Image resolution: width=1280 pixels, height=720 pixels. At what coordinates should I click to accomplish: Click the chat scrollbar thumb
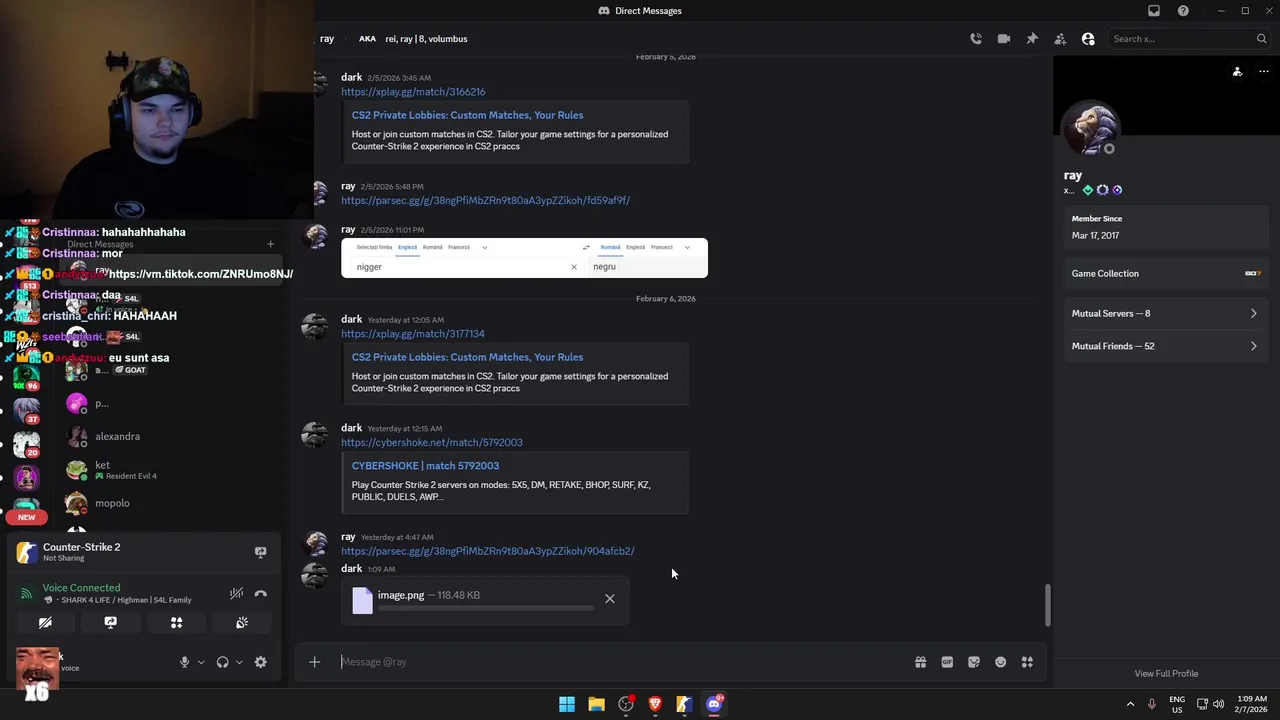tap(1047, 605)
